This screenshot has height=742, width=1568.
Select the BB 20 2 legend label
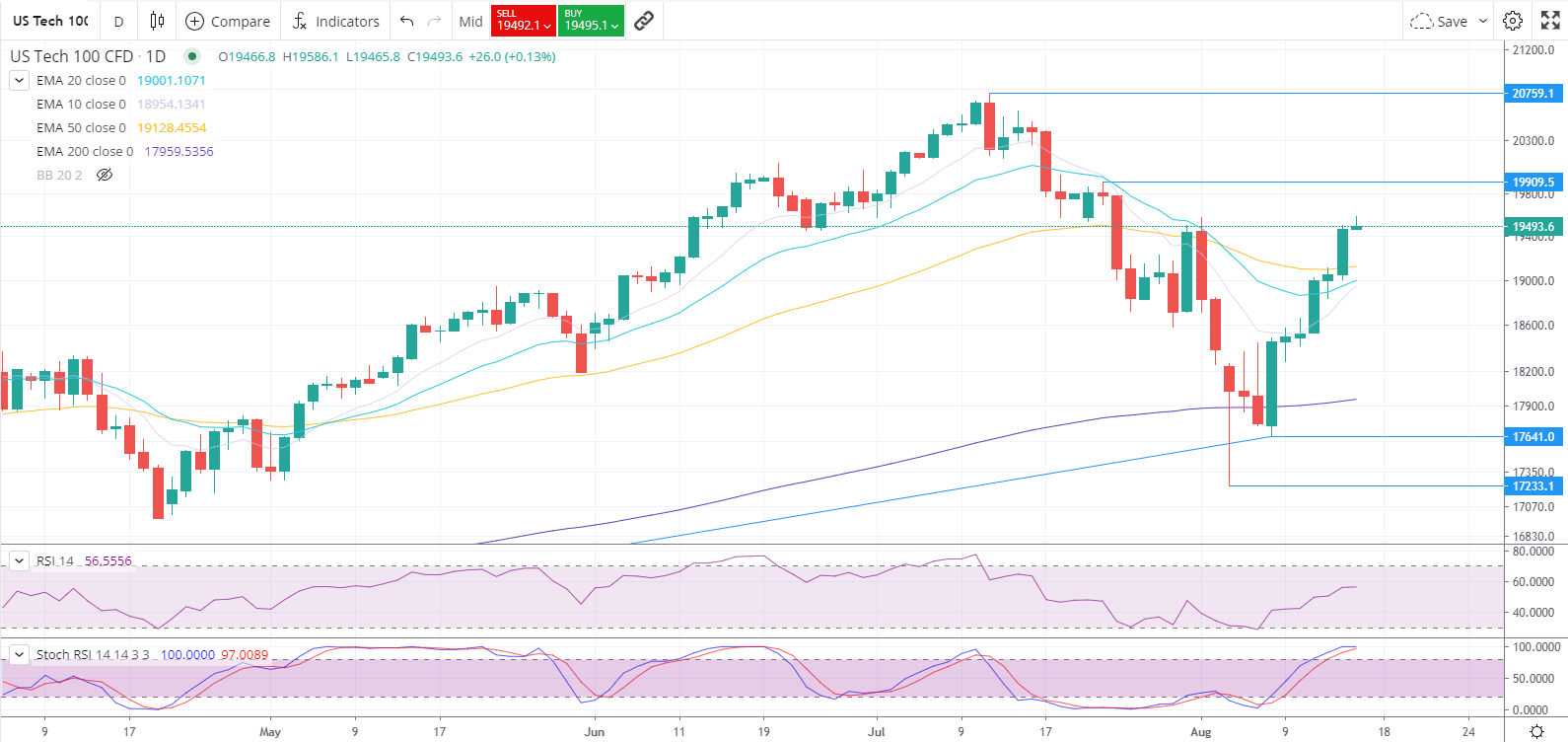pyautogui.click(x=59, y=175)
